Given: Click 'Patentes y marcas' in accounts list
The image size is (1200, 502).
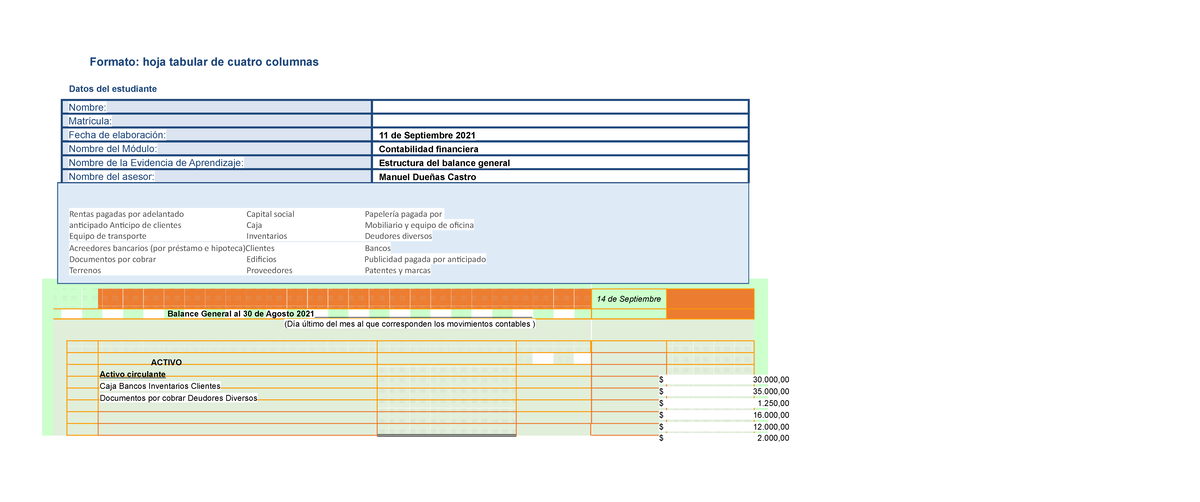Looking at the screenshot, I should pos(398,270).
